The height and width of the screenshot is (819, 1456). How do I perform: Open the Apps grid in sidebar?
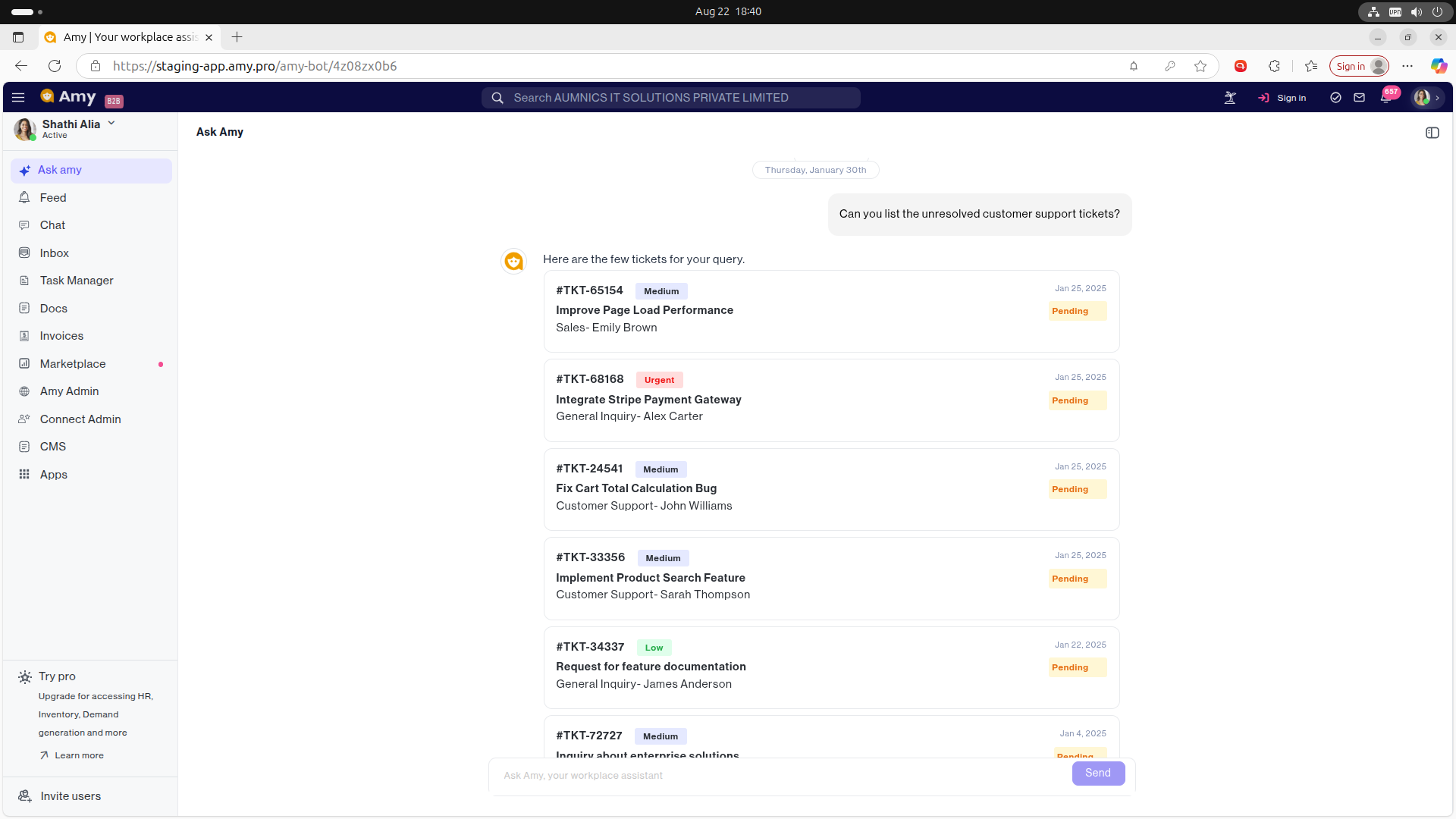pyautogui.click(x=53, y=475)
